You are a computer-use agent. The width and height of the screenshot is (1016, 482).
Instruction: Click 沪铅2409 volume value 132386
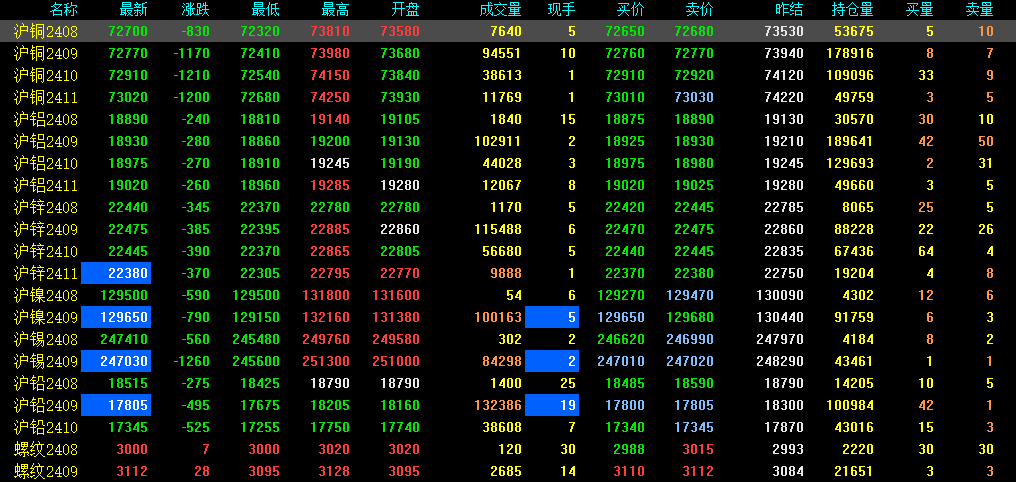pos(498,406)
